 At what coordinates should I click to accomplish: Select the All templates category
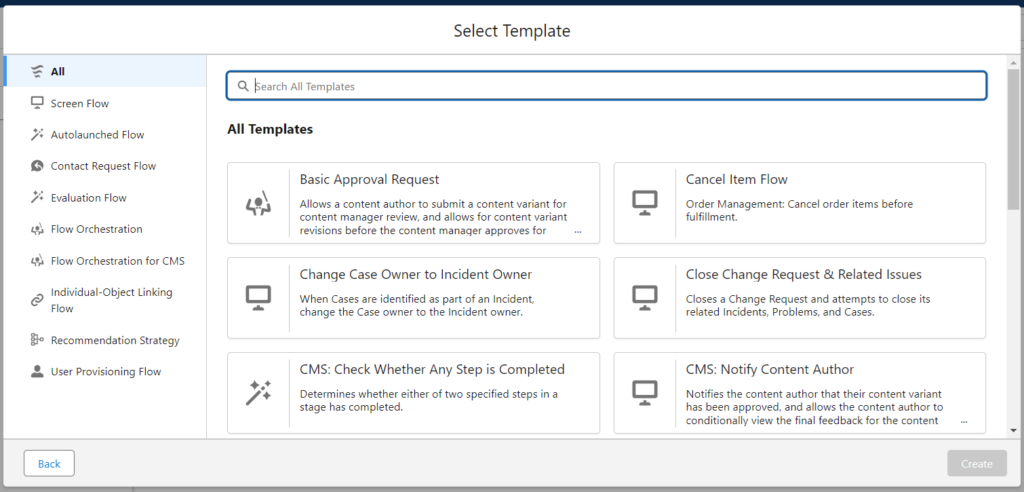104,71
